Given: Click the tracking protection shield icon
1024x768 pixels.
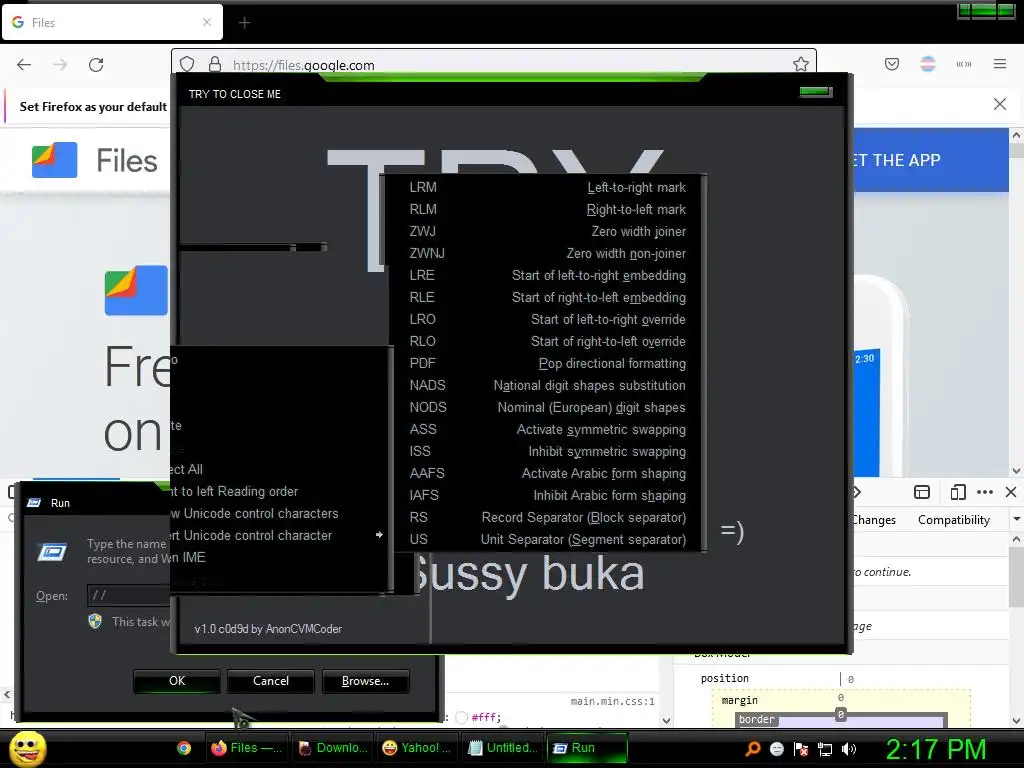Looking at the screenshot, I should pyautogui.click(x=187, y=64).
